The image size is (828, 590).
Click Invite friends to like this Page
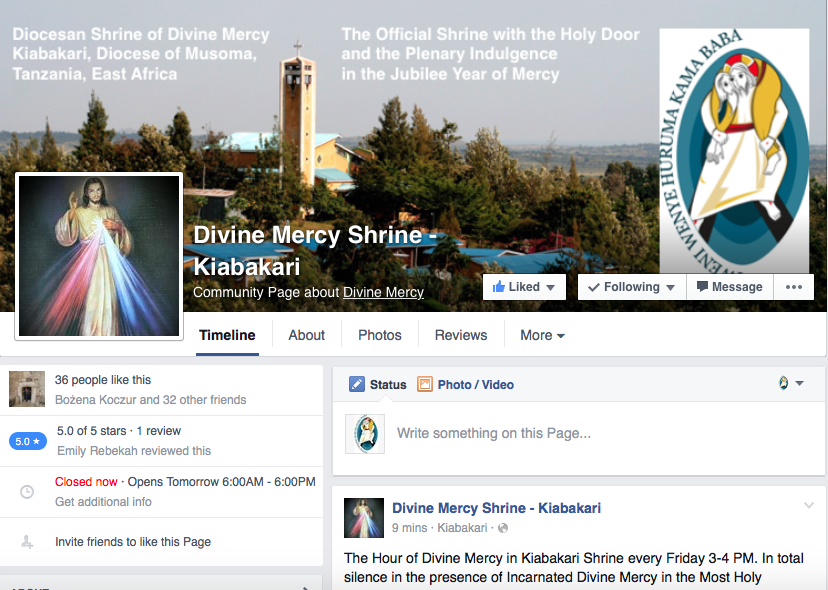tap(133, 542)
